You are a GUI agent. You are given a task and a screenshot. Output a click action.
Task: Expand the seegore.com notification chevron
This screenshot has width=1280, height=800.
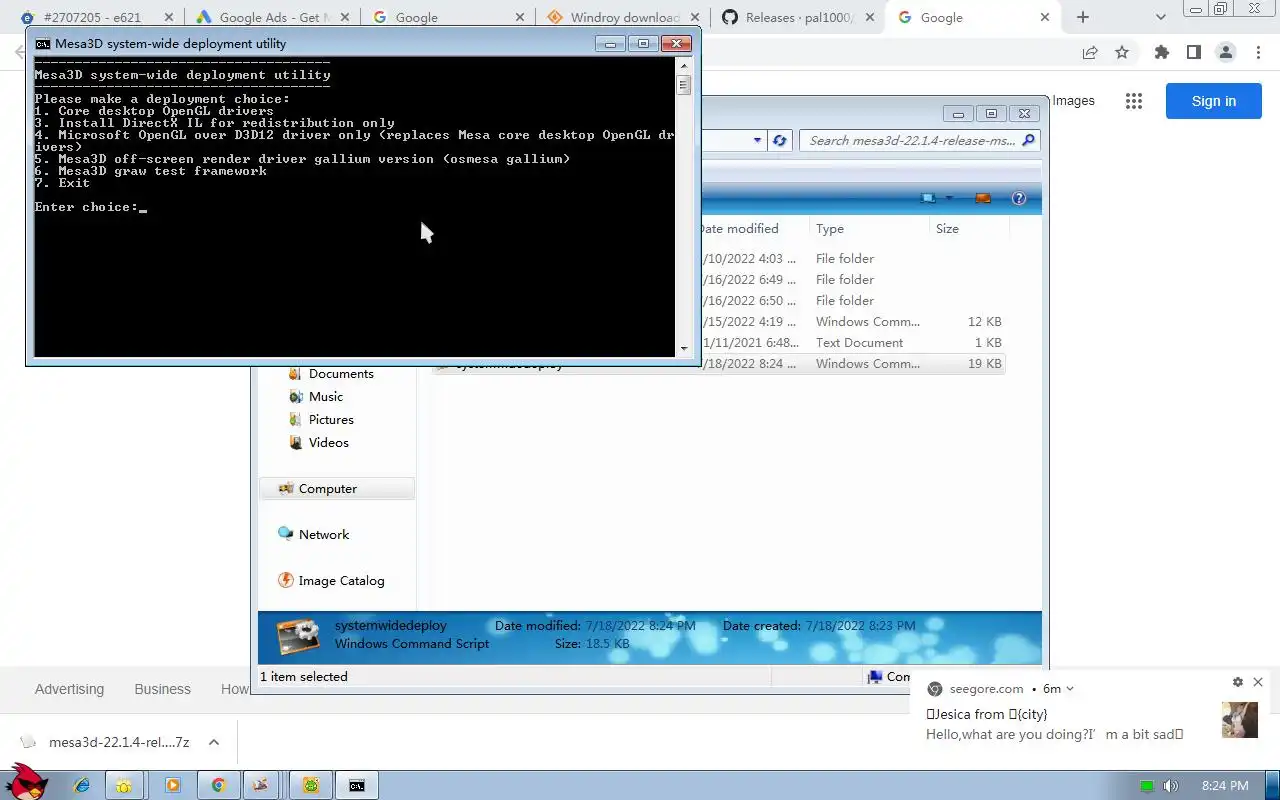1070,689
